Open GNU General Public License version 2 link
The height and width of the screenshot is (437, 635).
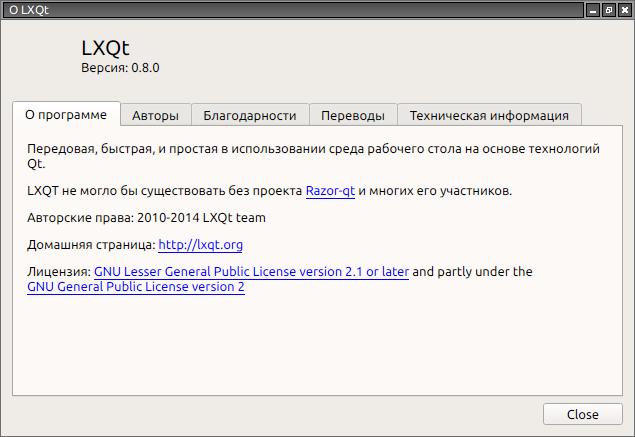pyautogui.click(x=136, y=287)
